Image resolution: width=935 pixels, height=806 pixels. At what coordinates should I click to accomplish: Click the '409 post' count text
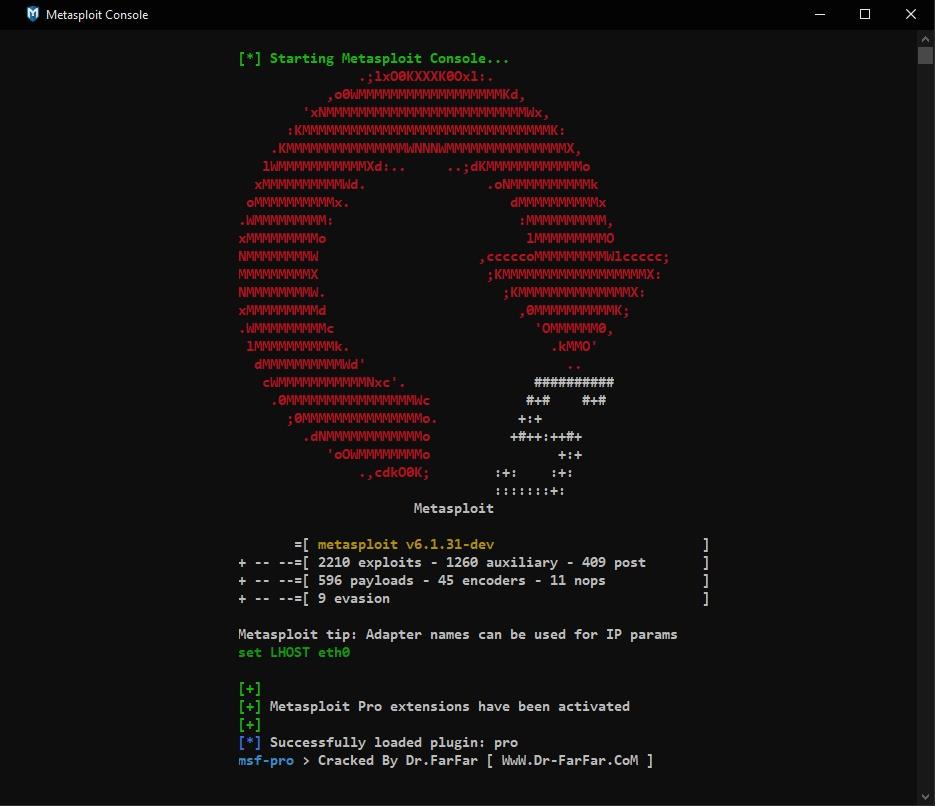point(614,562)
